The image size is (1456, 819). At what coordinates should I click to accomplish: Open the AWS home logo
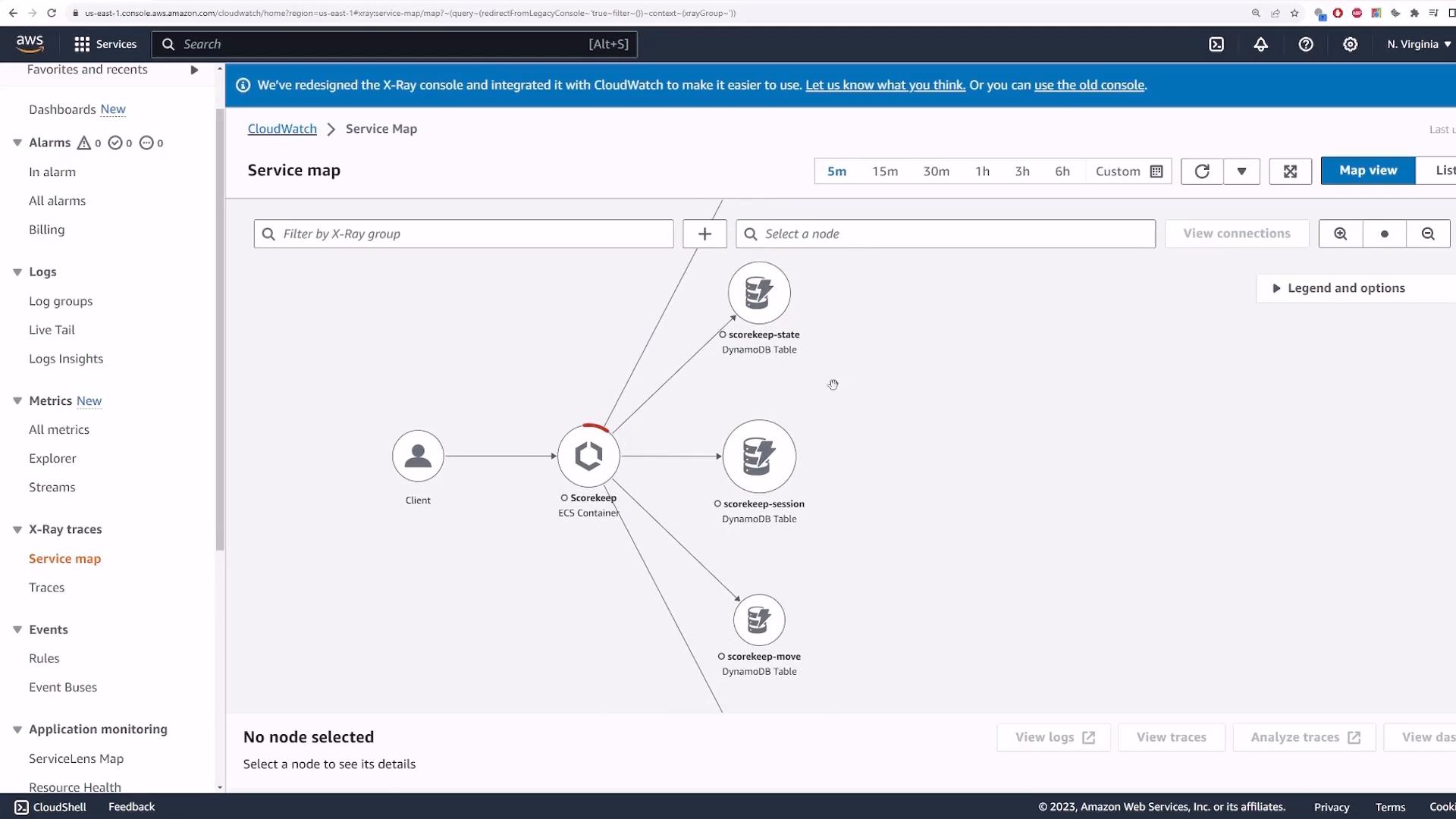pos(30,44)
